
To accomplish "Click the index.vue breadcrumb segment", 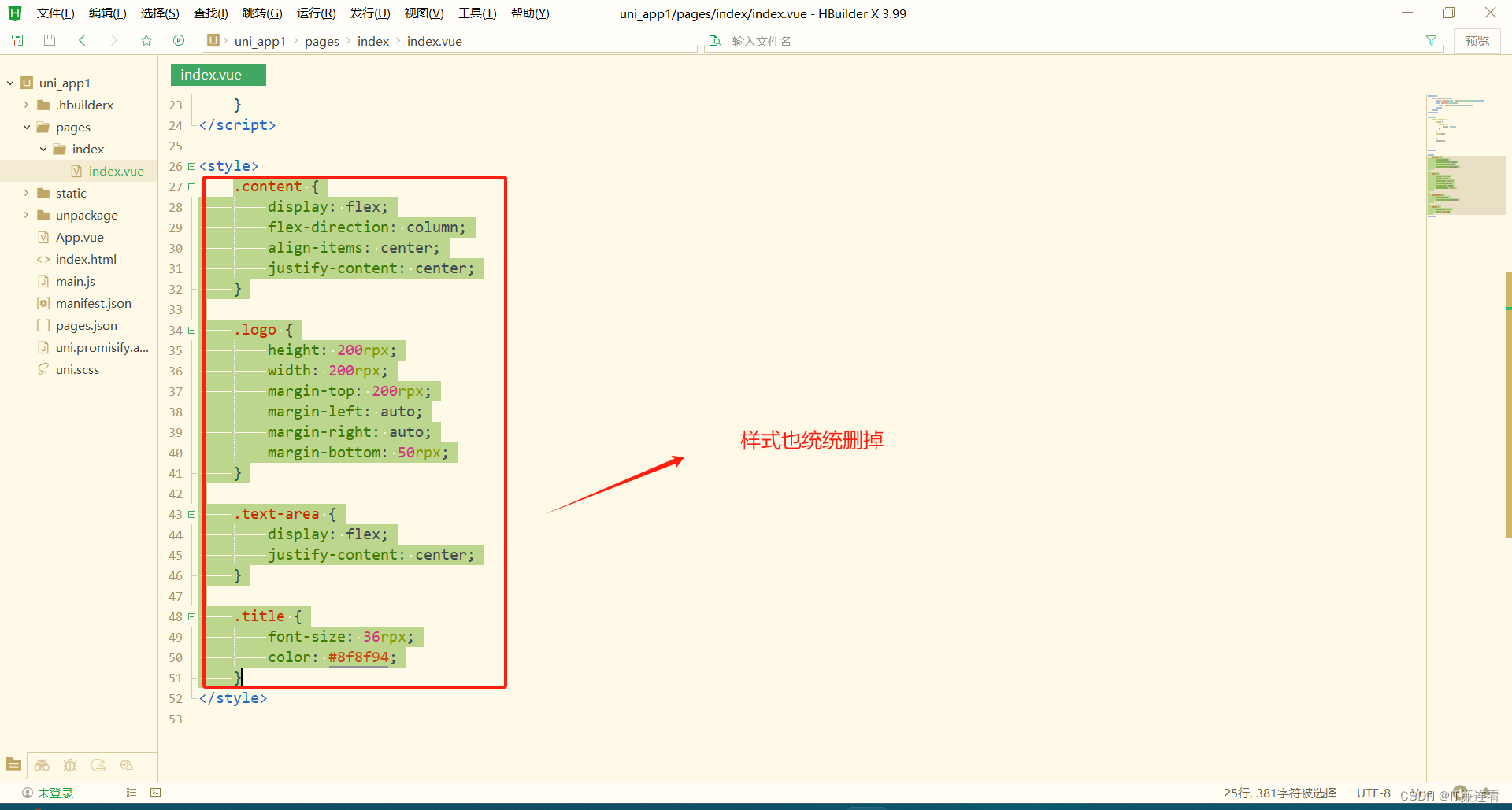I will point(435,41).
